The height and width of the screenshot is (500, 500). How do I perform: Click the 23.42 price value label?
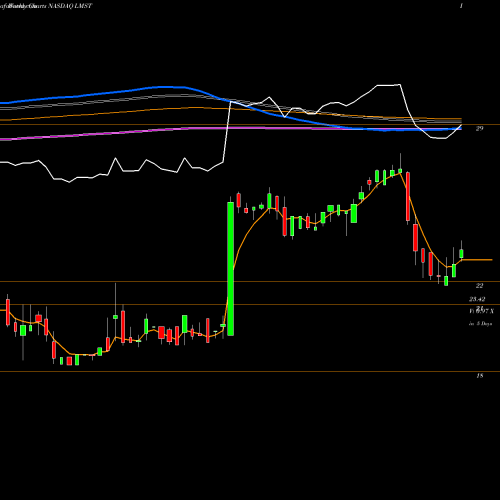point(477,299)
